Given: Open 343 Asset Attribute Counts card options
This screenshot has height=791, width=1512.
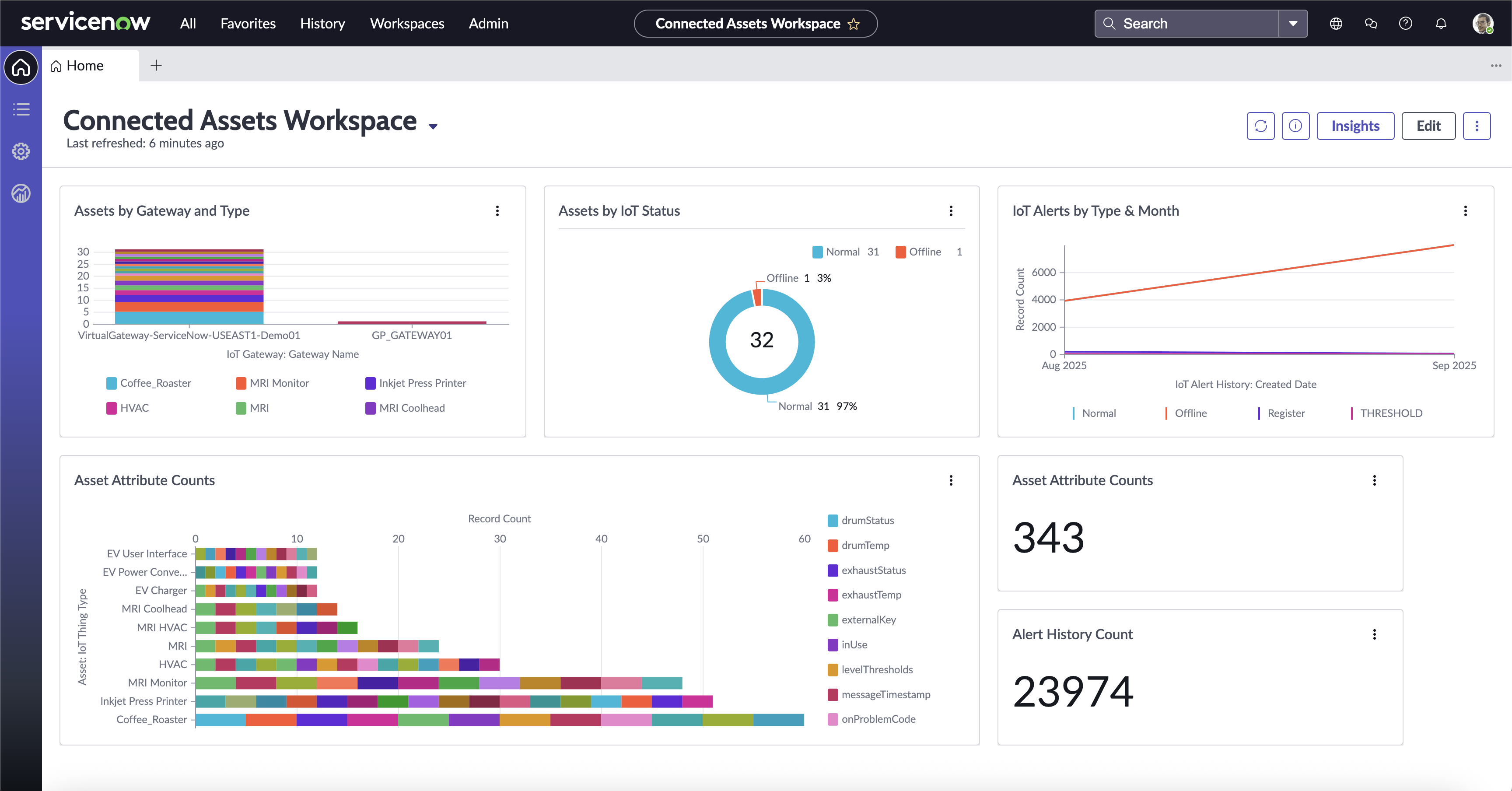Looking at the screenshot, I should click(1374, 480).
